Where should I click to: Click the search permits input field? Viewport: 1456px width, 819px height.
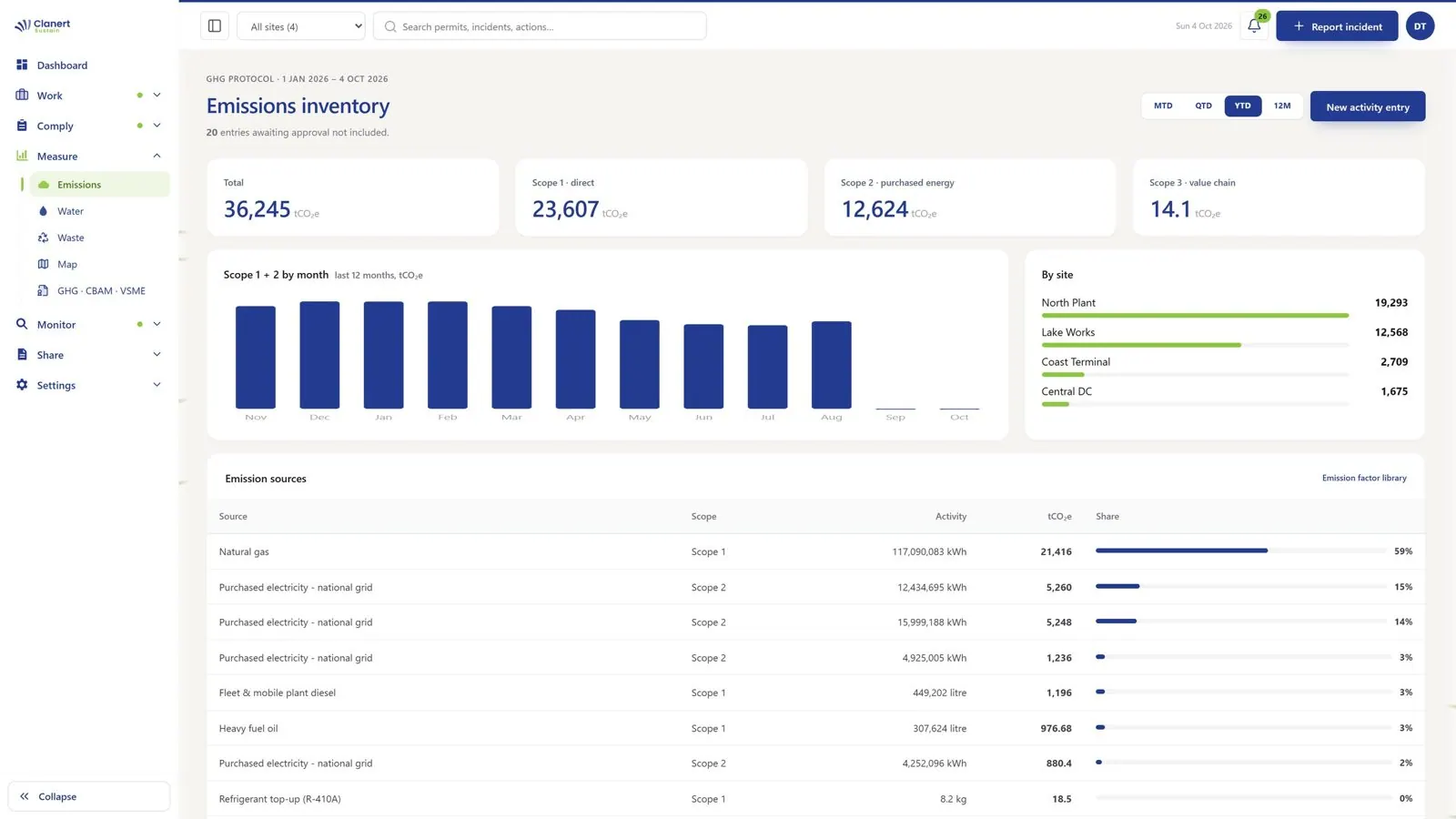pyautogui.click(x=540, y=26)
